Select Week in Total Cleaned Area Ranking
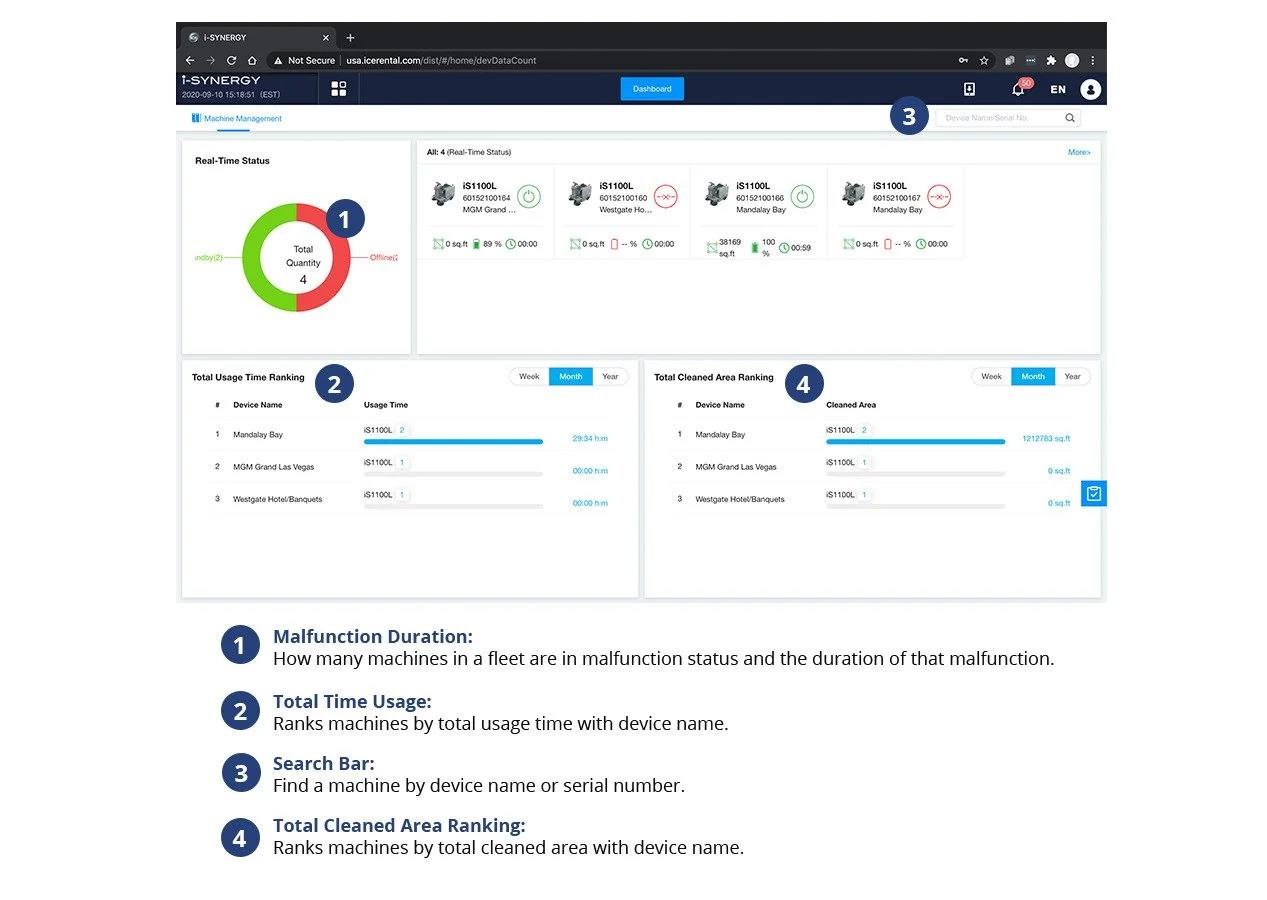 [991, 377]
